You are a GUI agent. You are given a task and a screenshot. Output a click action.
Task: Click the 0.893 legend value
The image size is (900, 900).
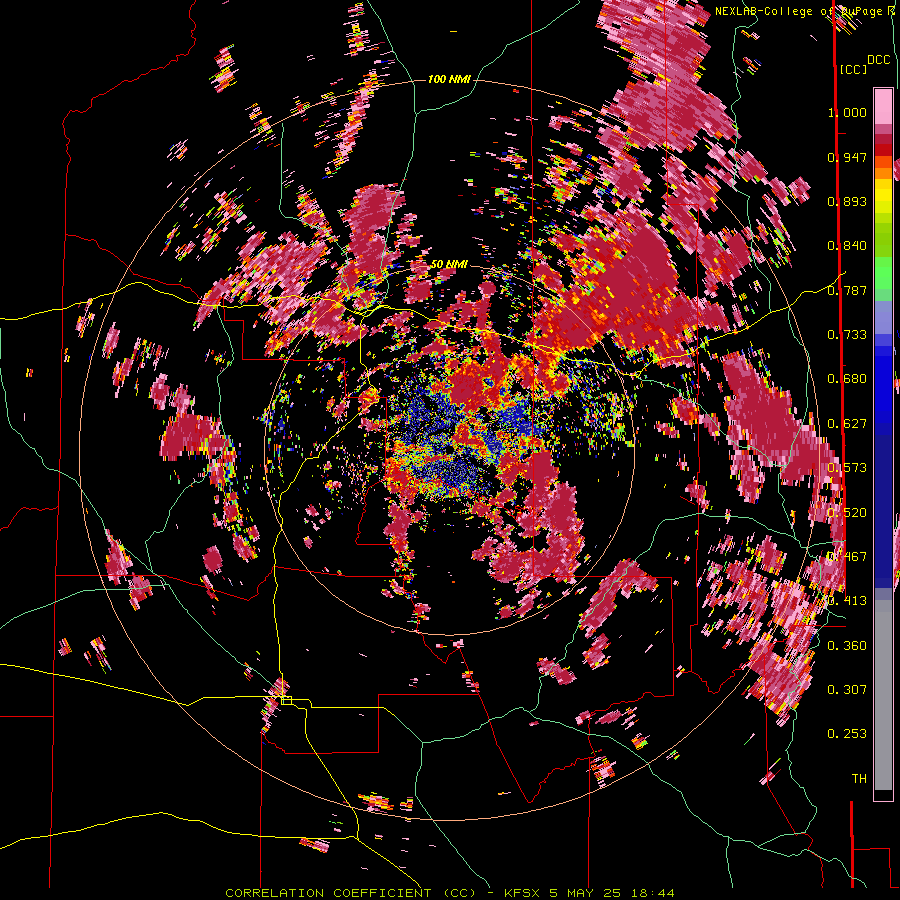pos(847,201)
